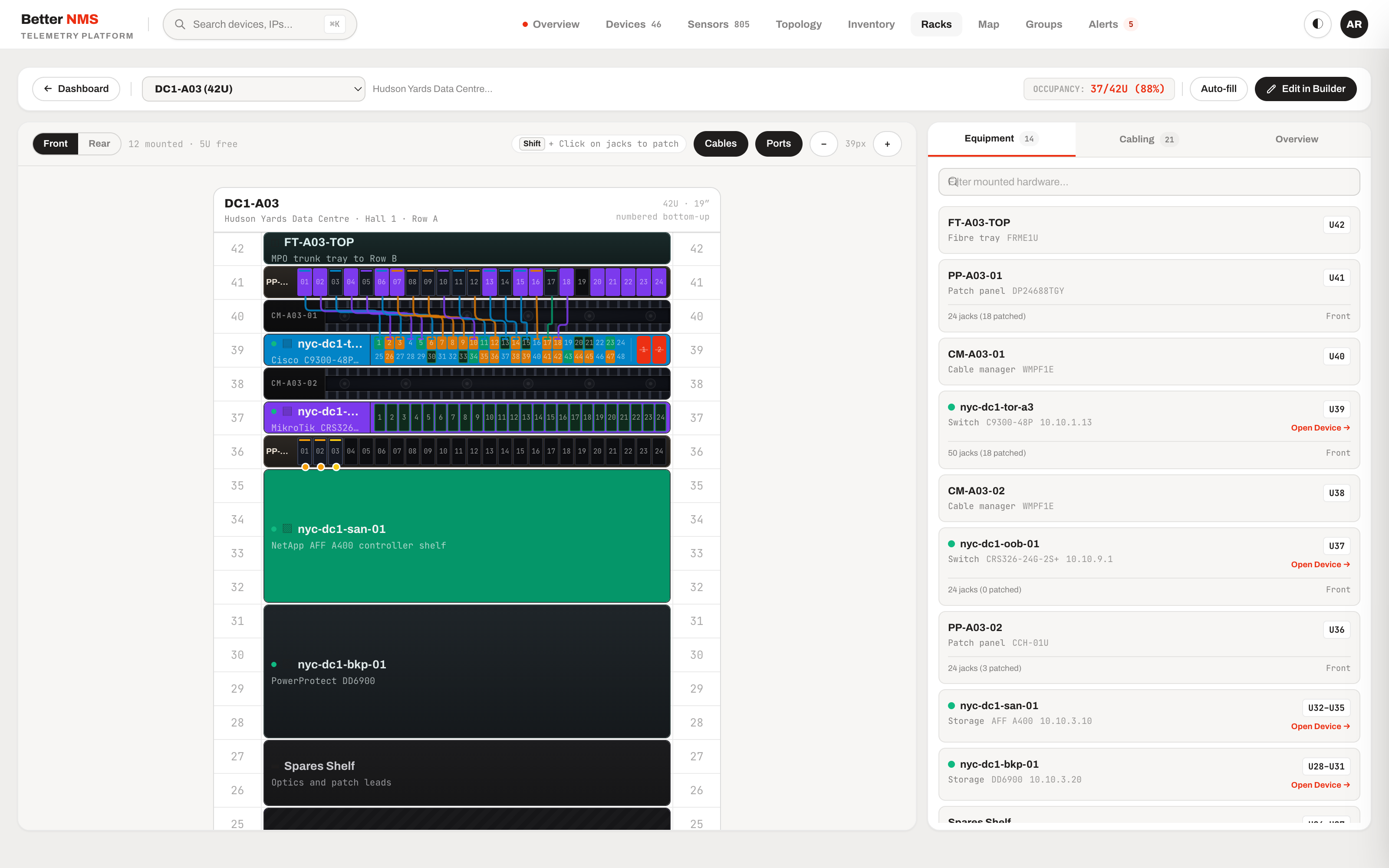Focus the filter mounted hardware field

click(1149, 182)
